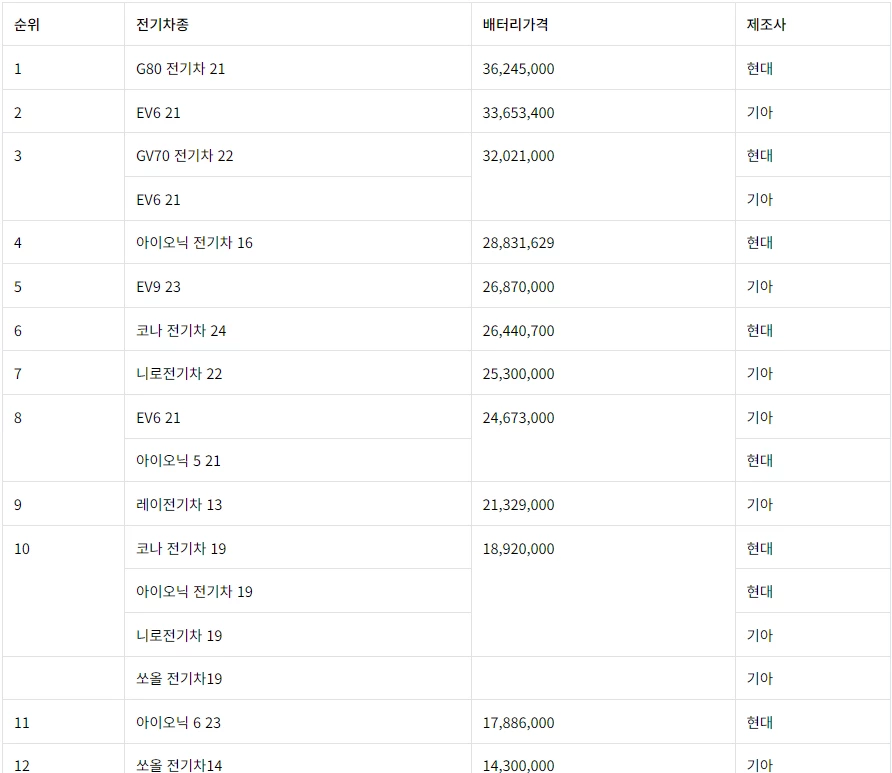The image size is (892, 773).
Task: Select the 아이오닉 5 21 cell
Action: click(x=298, y=460)
